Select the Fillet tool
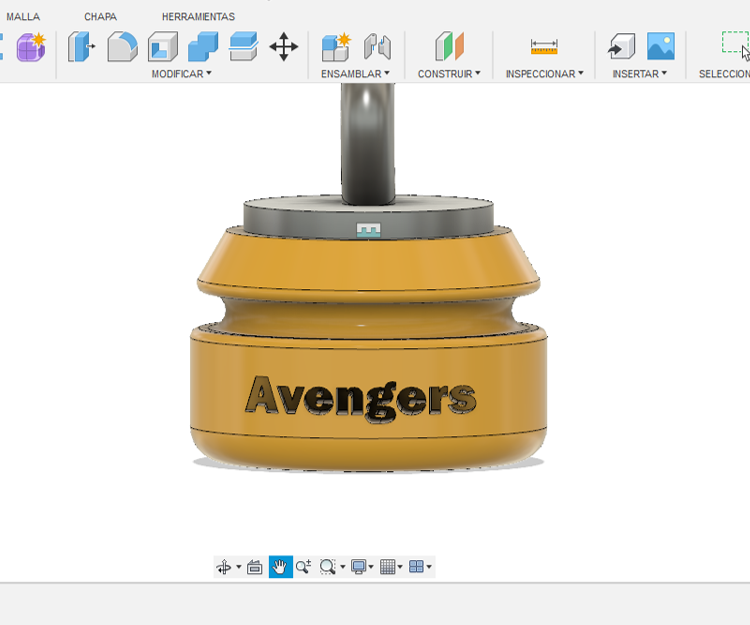Viewport: 750px width, 625px height. pos(122,46)
